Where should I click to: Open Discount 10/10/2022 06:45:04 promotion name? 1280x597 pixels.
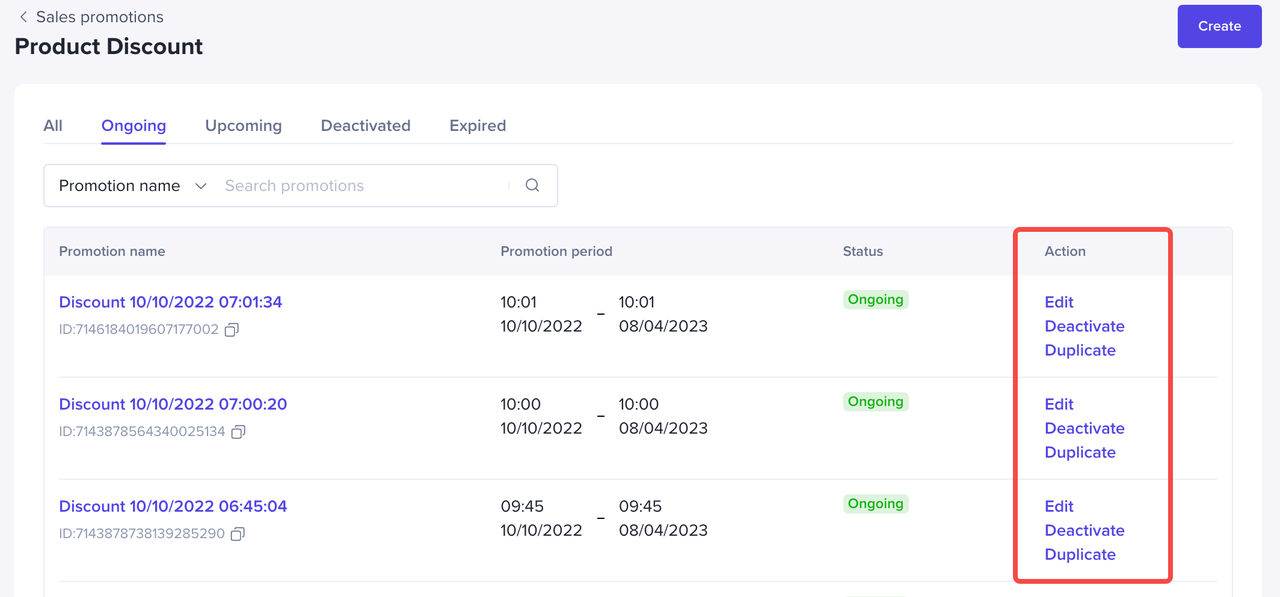pyautogui.click(x=173, y=506)
